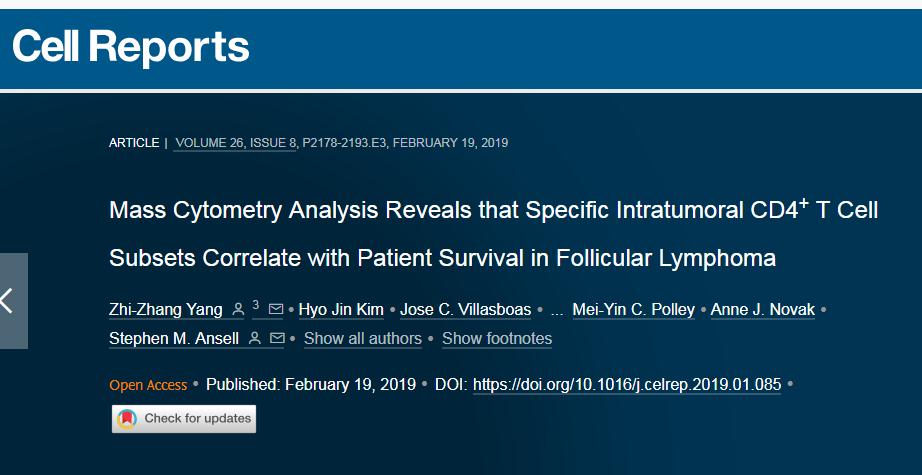The image size is (922, 475).
Task: Click the Crossmark bookmark icon
Action: tap(127, 419)
